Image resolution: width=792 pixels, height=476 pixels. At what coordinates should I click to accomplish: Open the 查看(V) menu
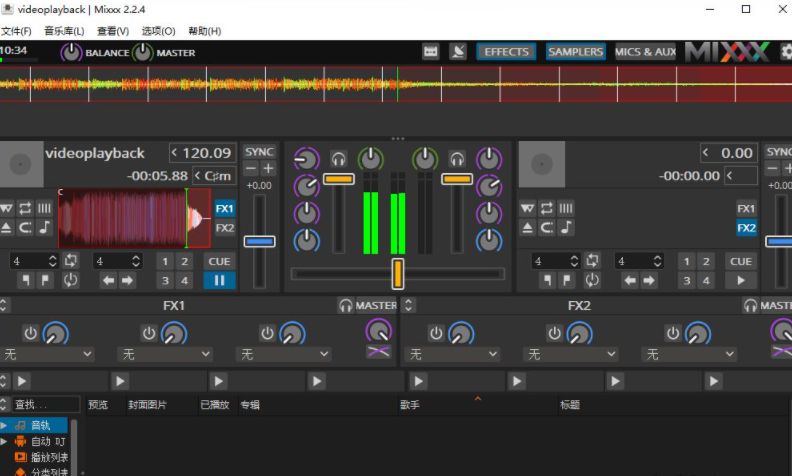(x=113, y=31)
